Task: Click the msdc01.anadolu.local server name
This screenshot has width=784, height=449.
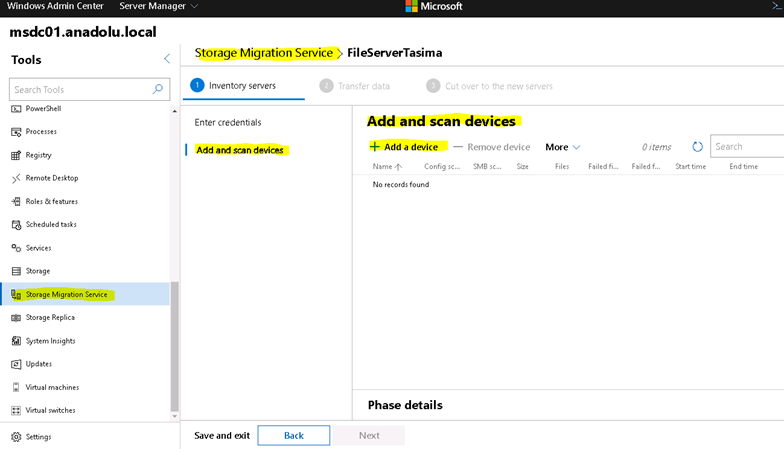Action: coord(83,32)
